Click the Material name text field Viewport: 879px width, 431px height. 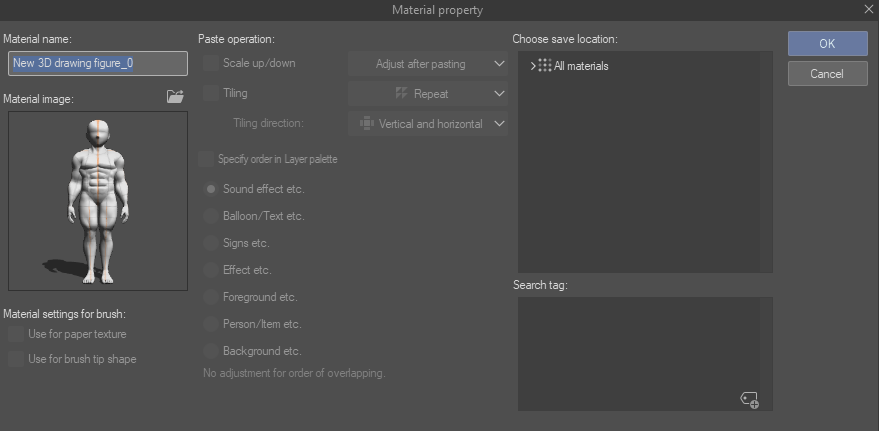click(x=98, y=63)
